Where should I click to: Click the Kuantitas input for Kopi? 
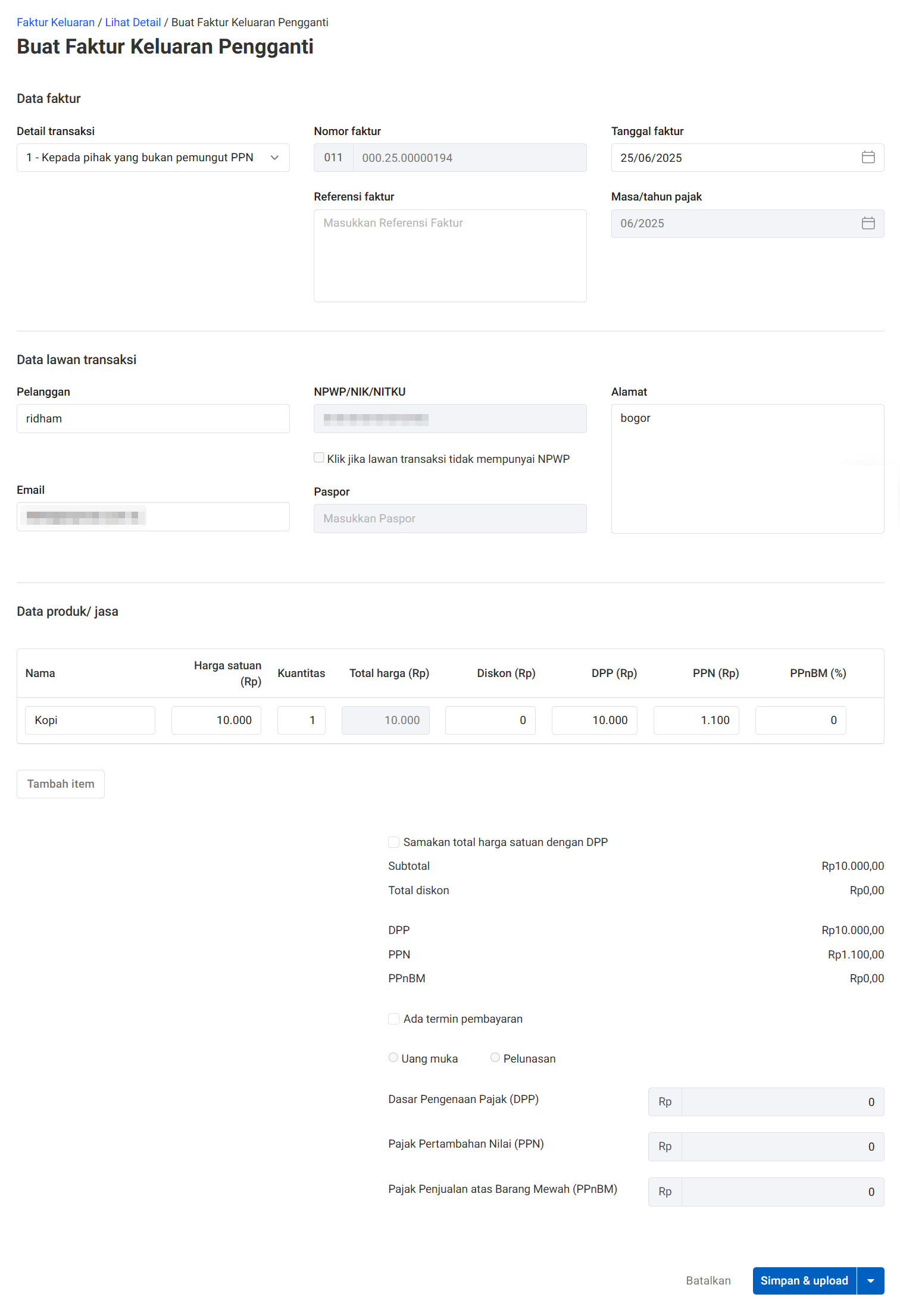click(x=301, y=720)
